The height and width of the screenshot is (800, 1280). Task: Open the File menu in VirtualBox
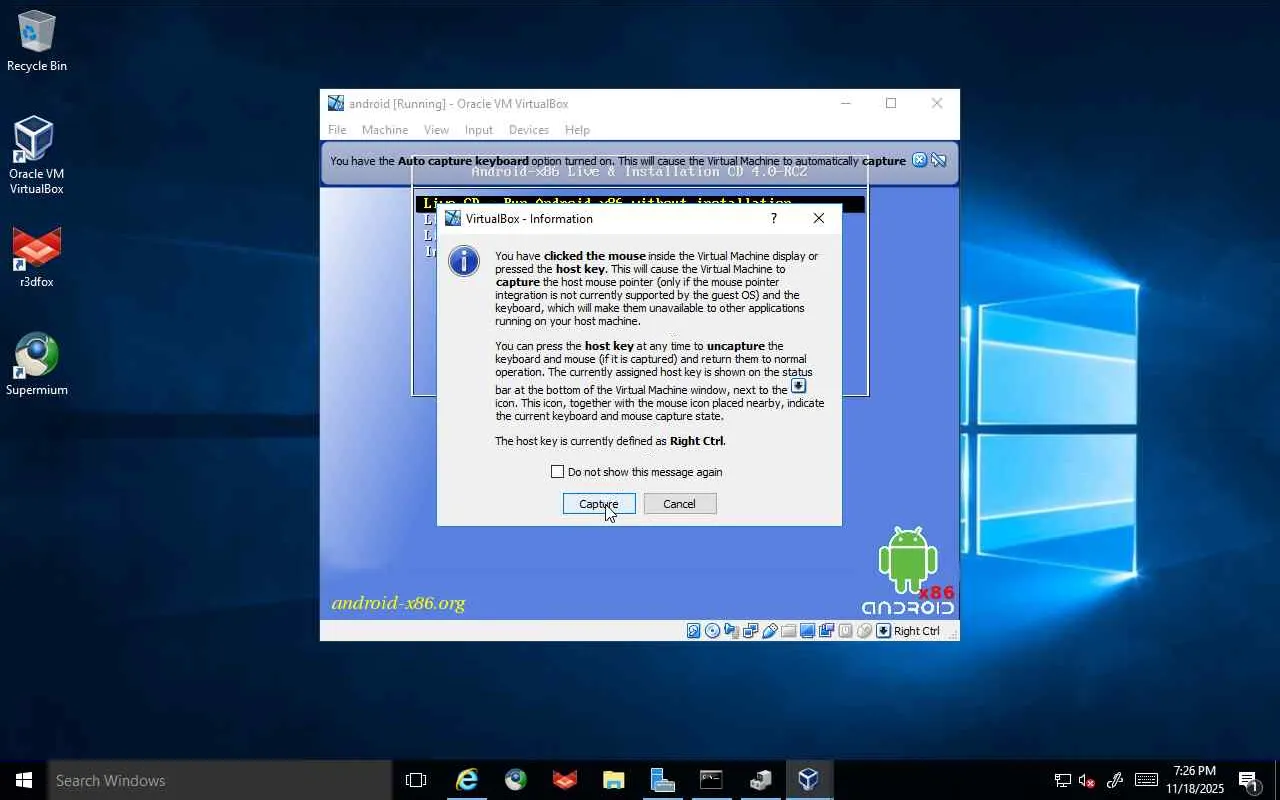tap(337, 130)
